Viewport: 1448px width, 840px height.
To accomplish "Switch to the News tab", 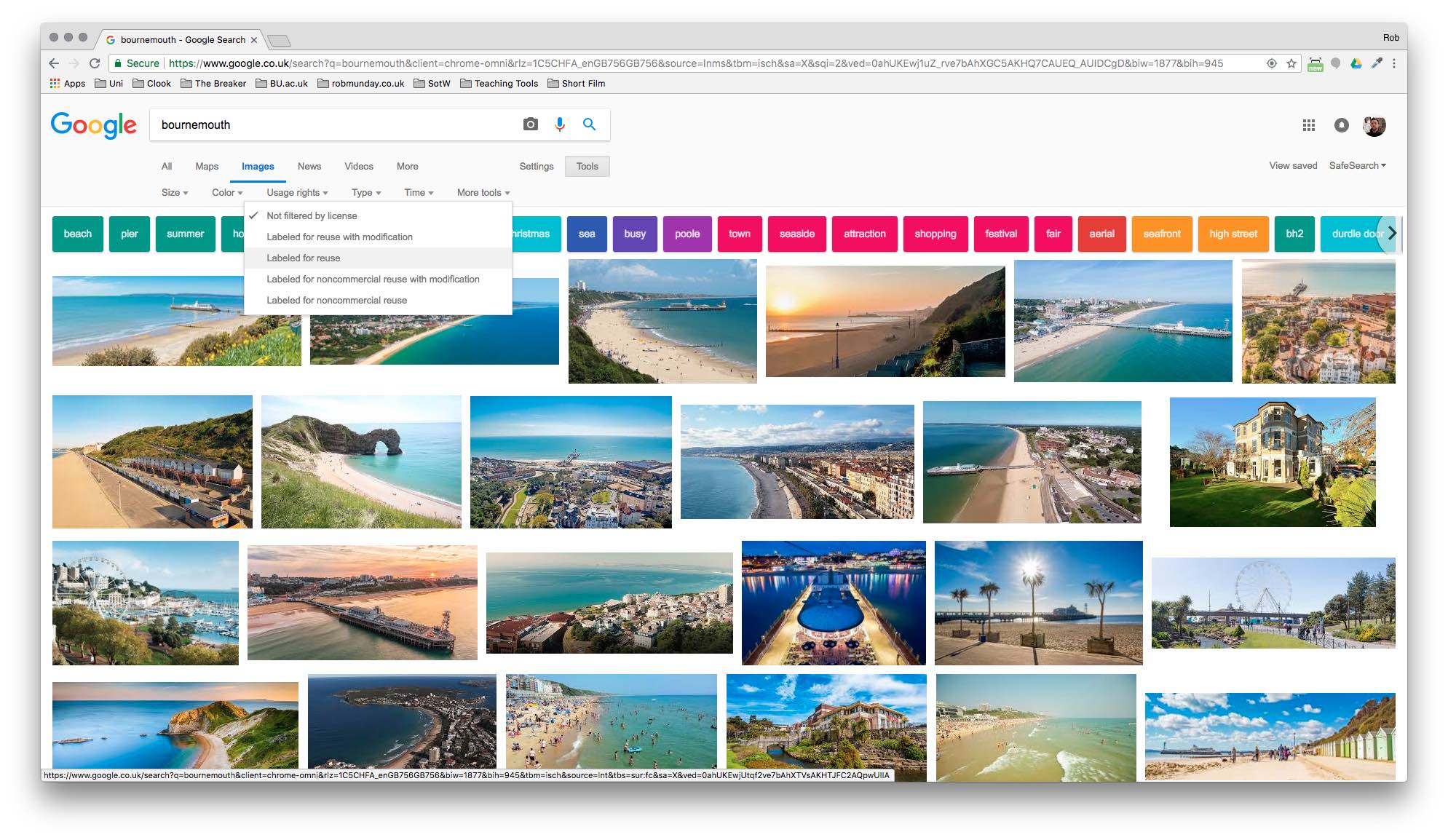I will tap(309, 166).
